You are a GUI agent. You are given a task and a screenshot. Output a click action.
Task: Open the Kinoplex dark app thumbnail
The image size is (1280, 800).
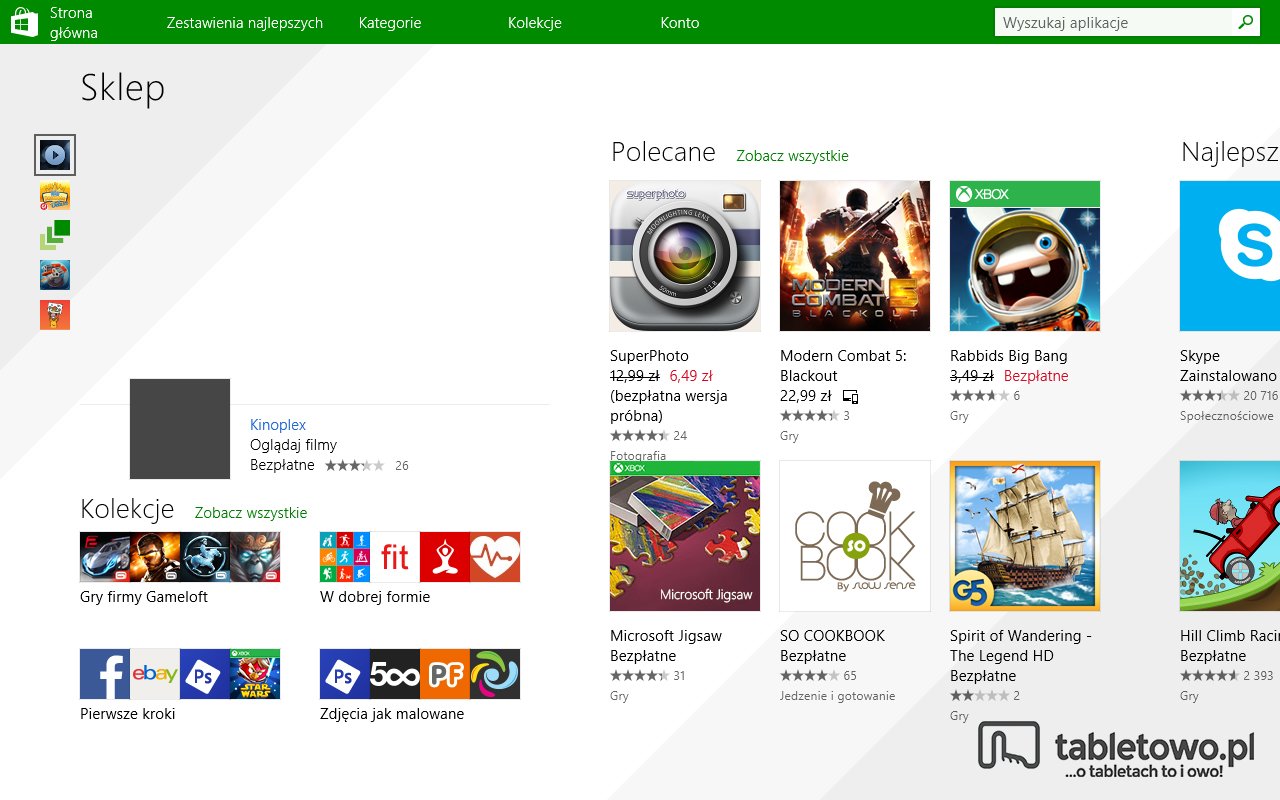(x=180, y=429)
